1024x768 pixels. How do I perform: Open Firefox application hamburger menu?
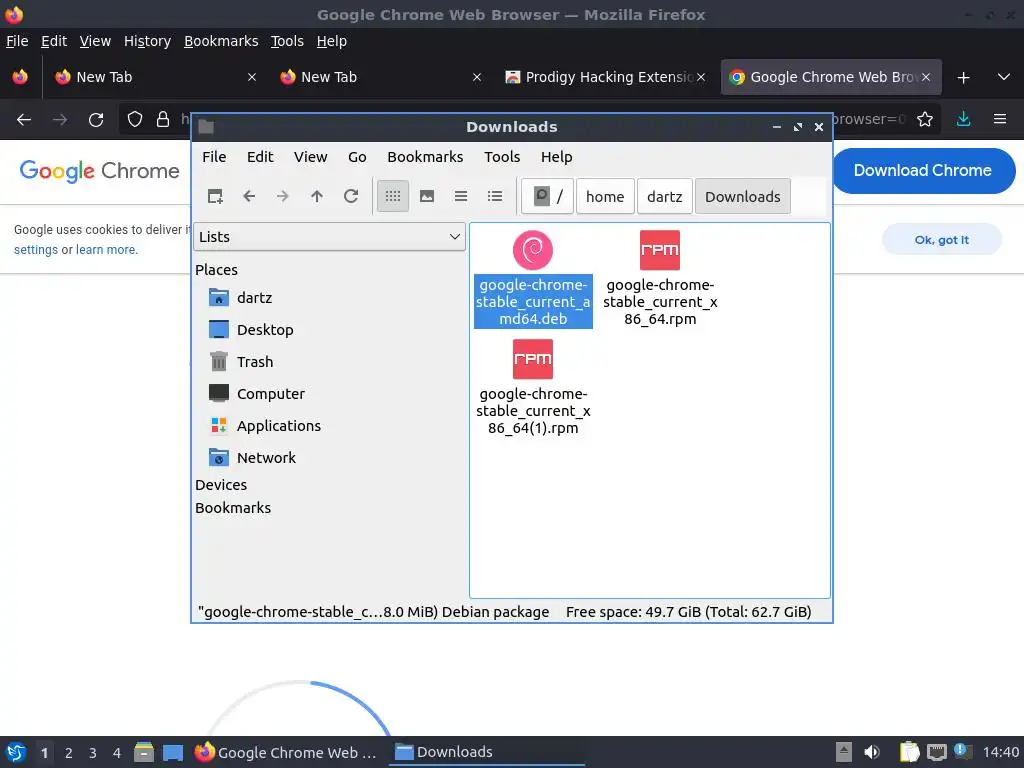[1000, 120]
